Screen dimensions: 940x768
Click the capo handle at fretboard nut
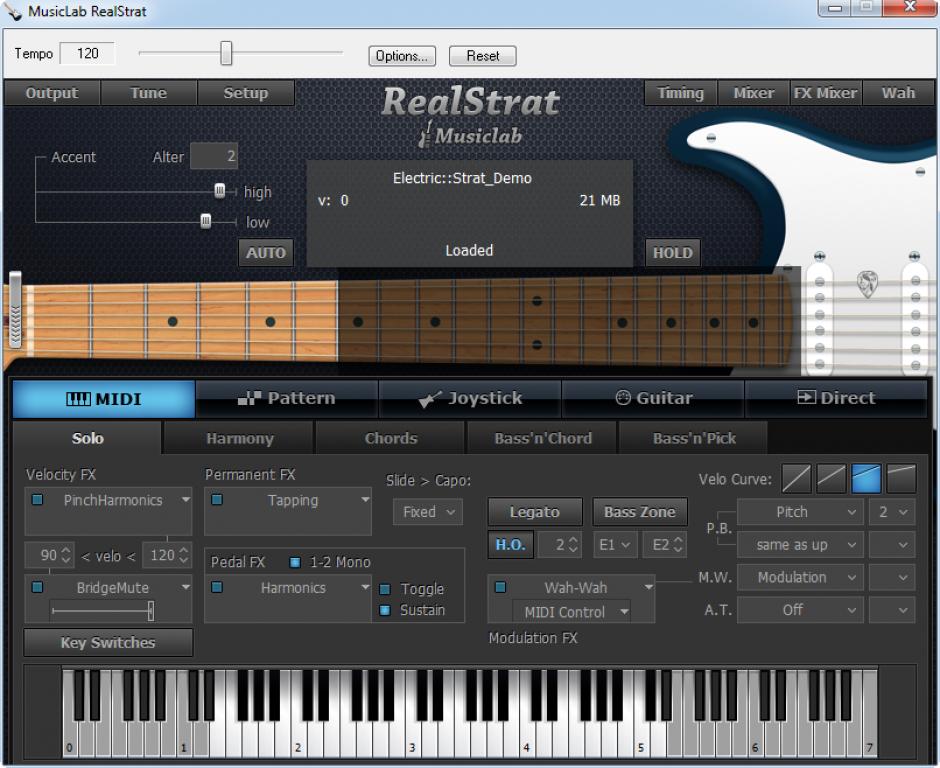tap(15, 309)
